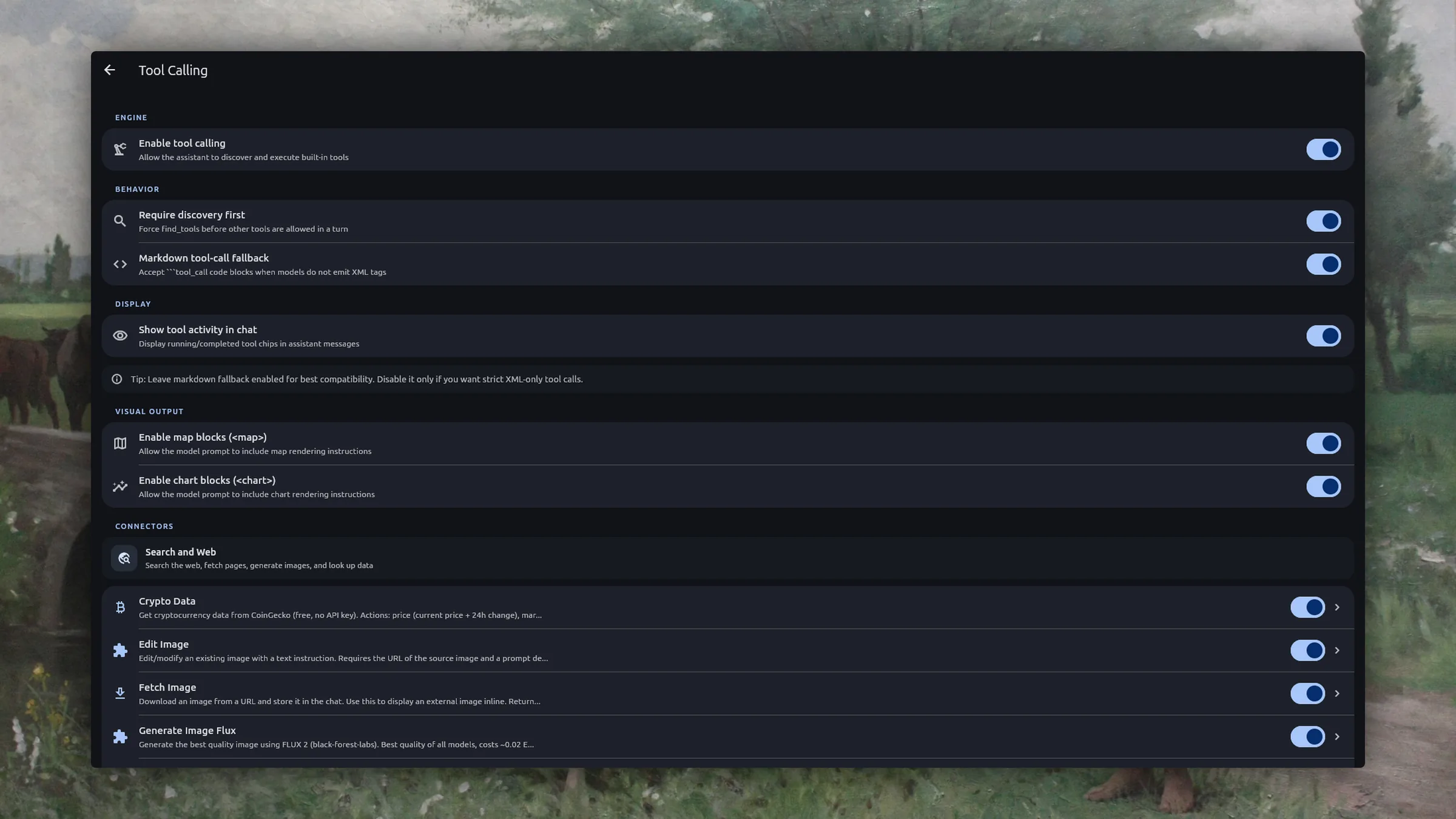Open the Search and Web connector title
The height and width of the screenshot is (819, 1456).
pos(181,552)
